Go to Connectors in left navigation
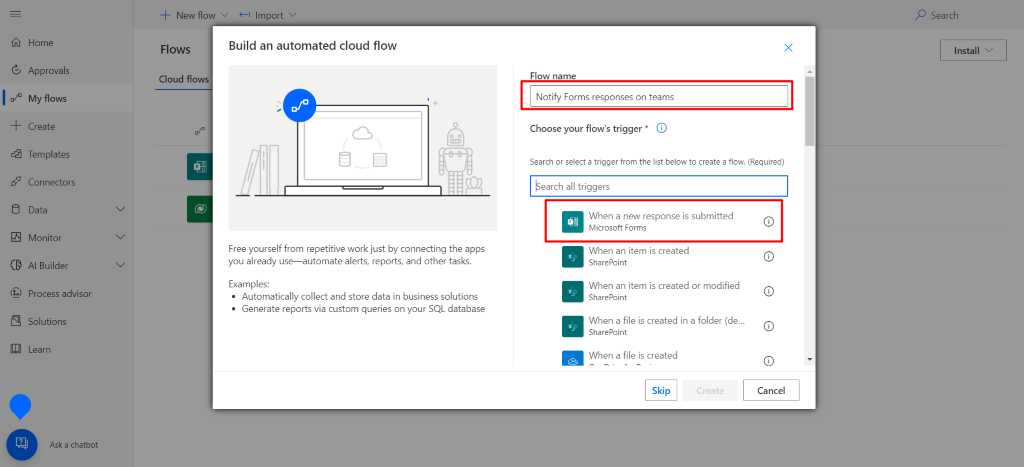The image size is (1024, 467). click(x=51, y=182)
